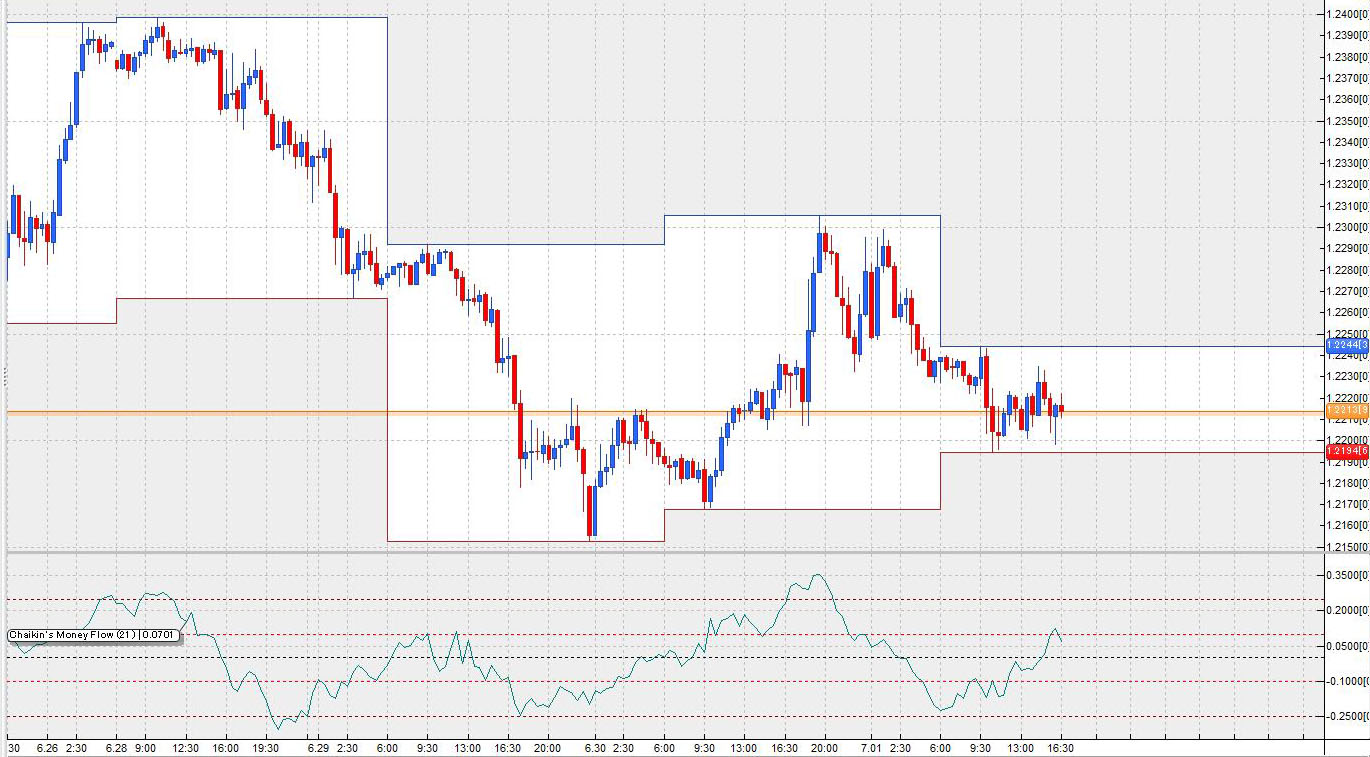Click the 1.2400 price axis label

(x=1348, y=14)
